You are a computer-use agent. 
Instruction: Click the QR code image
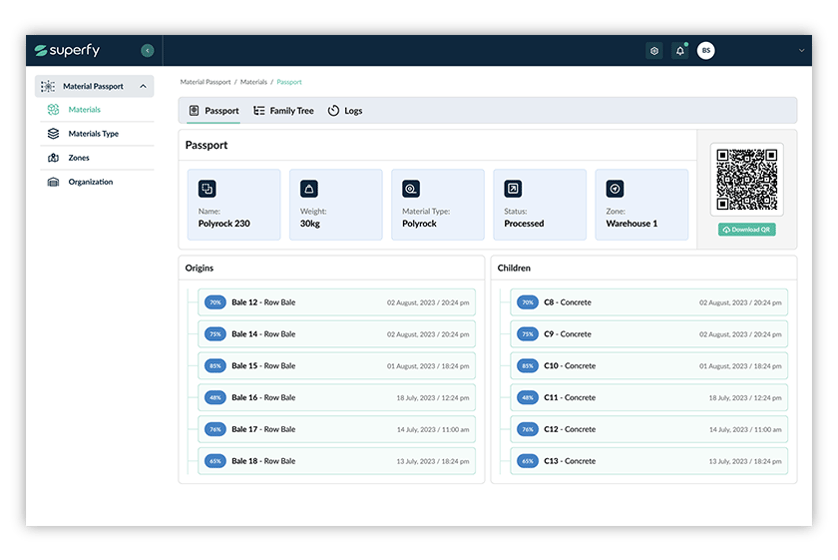tap(746, 179)
